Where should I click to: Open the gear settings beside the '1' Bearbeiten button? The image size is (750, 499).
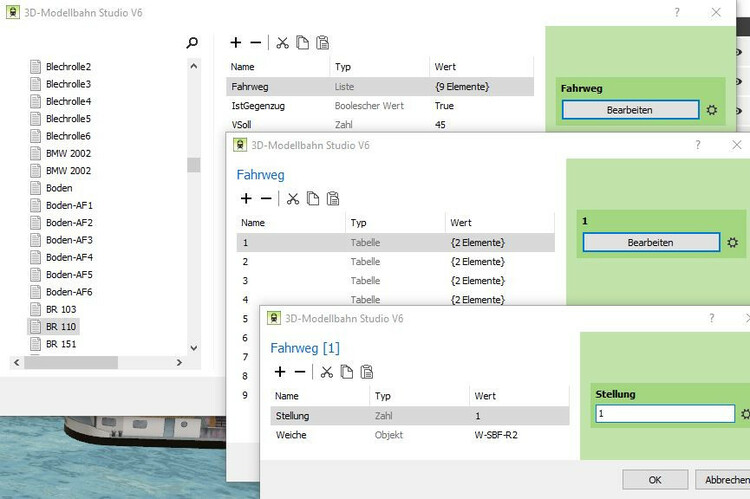tap(732, 243)
